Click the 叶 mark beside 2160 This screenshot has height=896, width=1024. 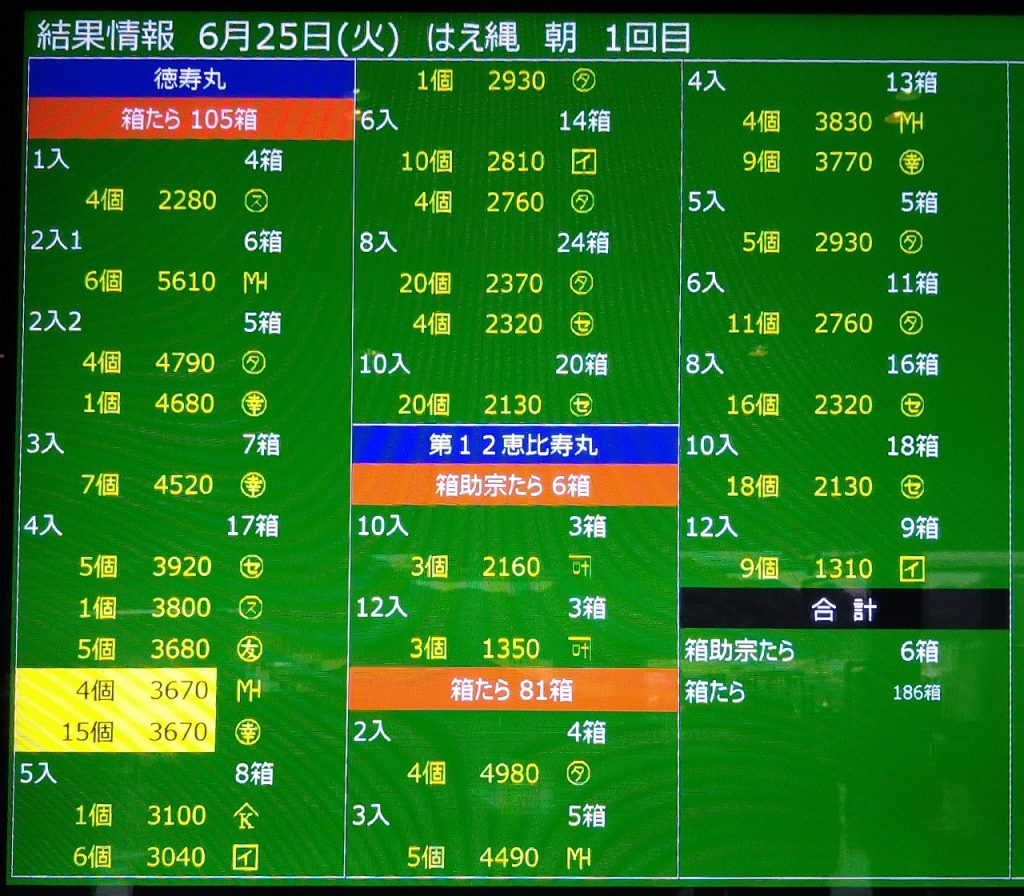(581, 567)
